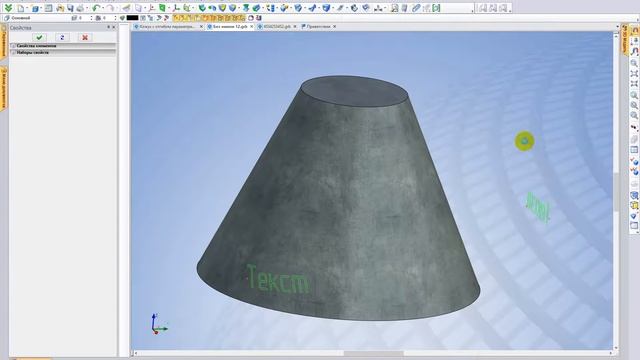Create a new document with the blank page icon
This screenshot has height=360, width=640.
pos(20,8)
